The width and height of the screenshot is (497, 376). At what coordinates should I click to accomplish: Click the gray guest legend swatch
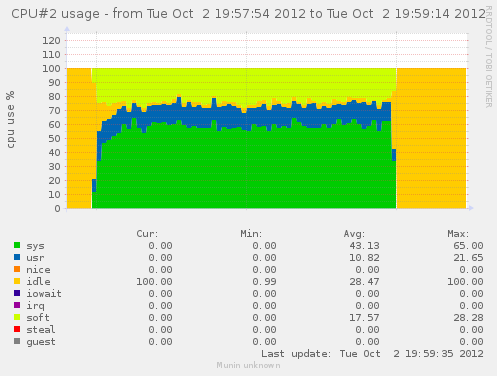click(x=17, y=341)
